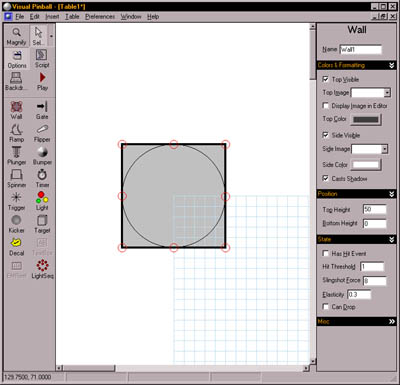Enable Display Image in Editor
This screenshot has width=400, height=385.
tap(326, 106)
